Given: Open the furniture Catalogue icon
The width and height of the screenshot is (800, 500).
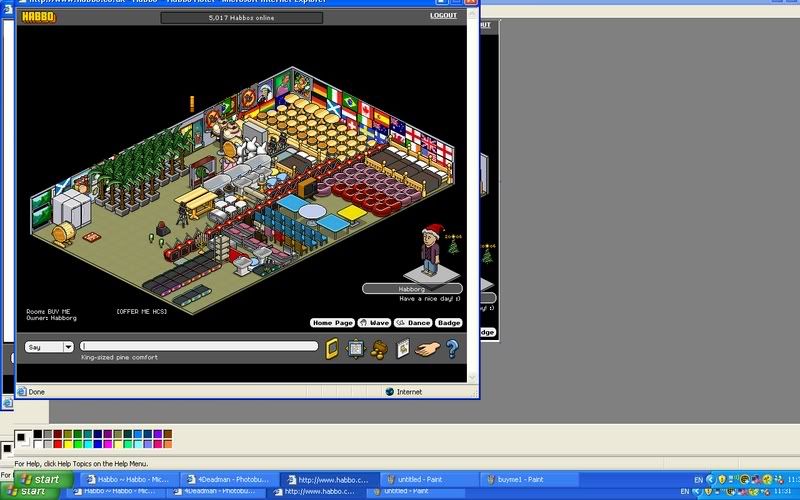Looking at the screenshot, I should 380,349.
